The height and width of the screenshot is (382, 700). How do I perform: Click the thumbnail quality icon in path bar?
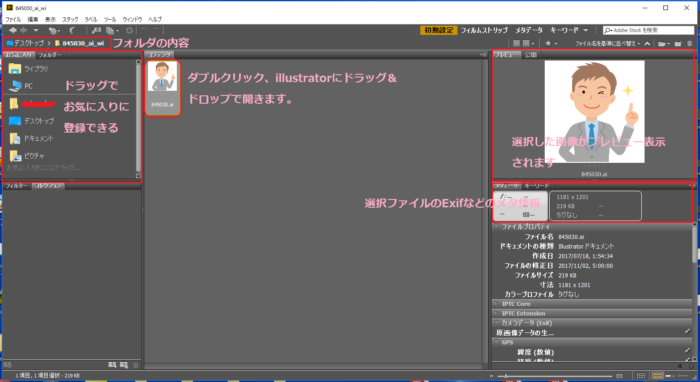(x=516, y=43)
